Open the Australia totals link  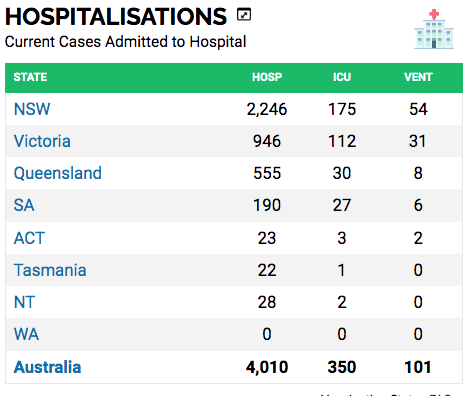pyautogui.click(x=47, y=367)
